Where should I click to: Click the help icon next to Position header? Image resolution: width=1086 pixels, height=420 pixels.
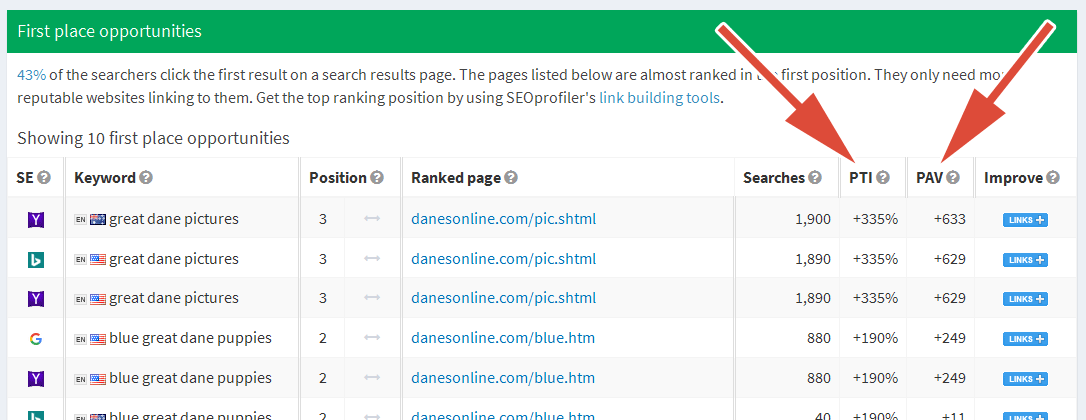pyautogui.click(x=377, y=178)
